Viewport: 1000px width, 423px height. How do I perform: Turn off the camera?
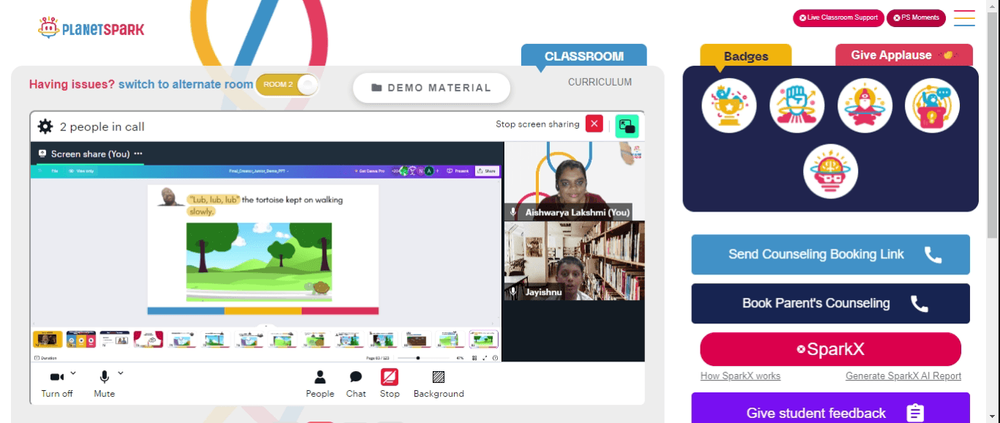(57, 384)
